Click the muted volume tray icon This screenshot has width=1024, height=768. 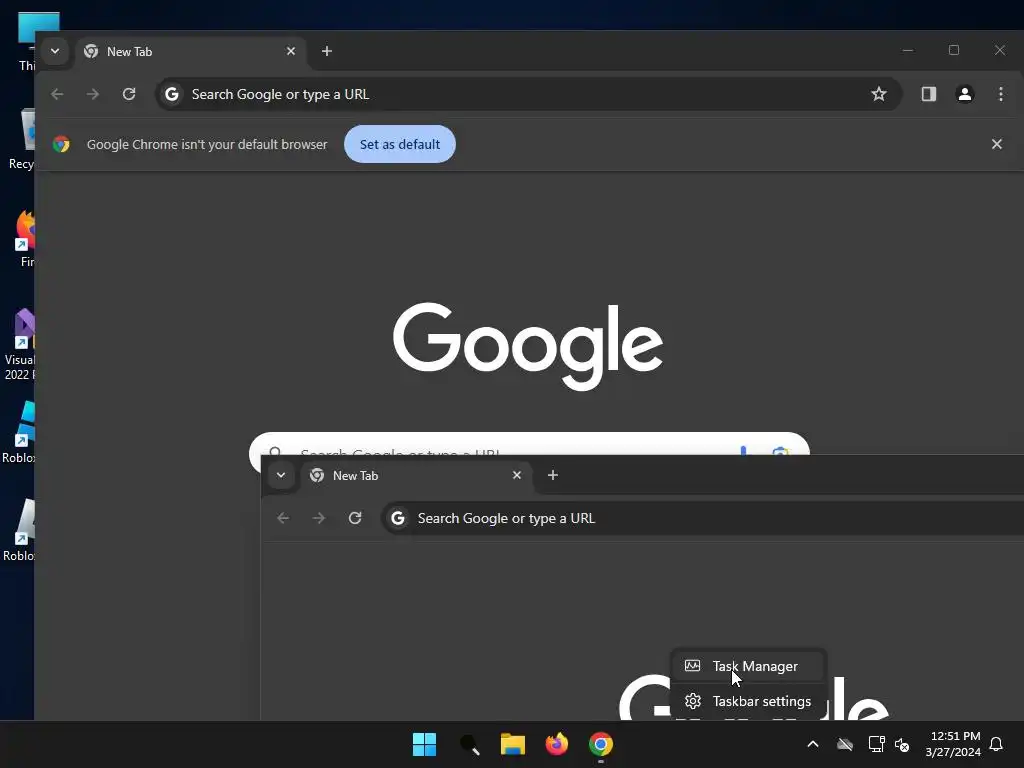[902, 744]
